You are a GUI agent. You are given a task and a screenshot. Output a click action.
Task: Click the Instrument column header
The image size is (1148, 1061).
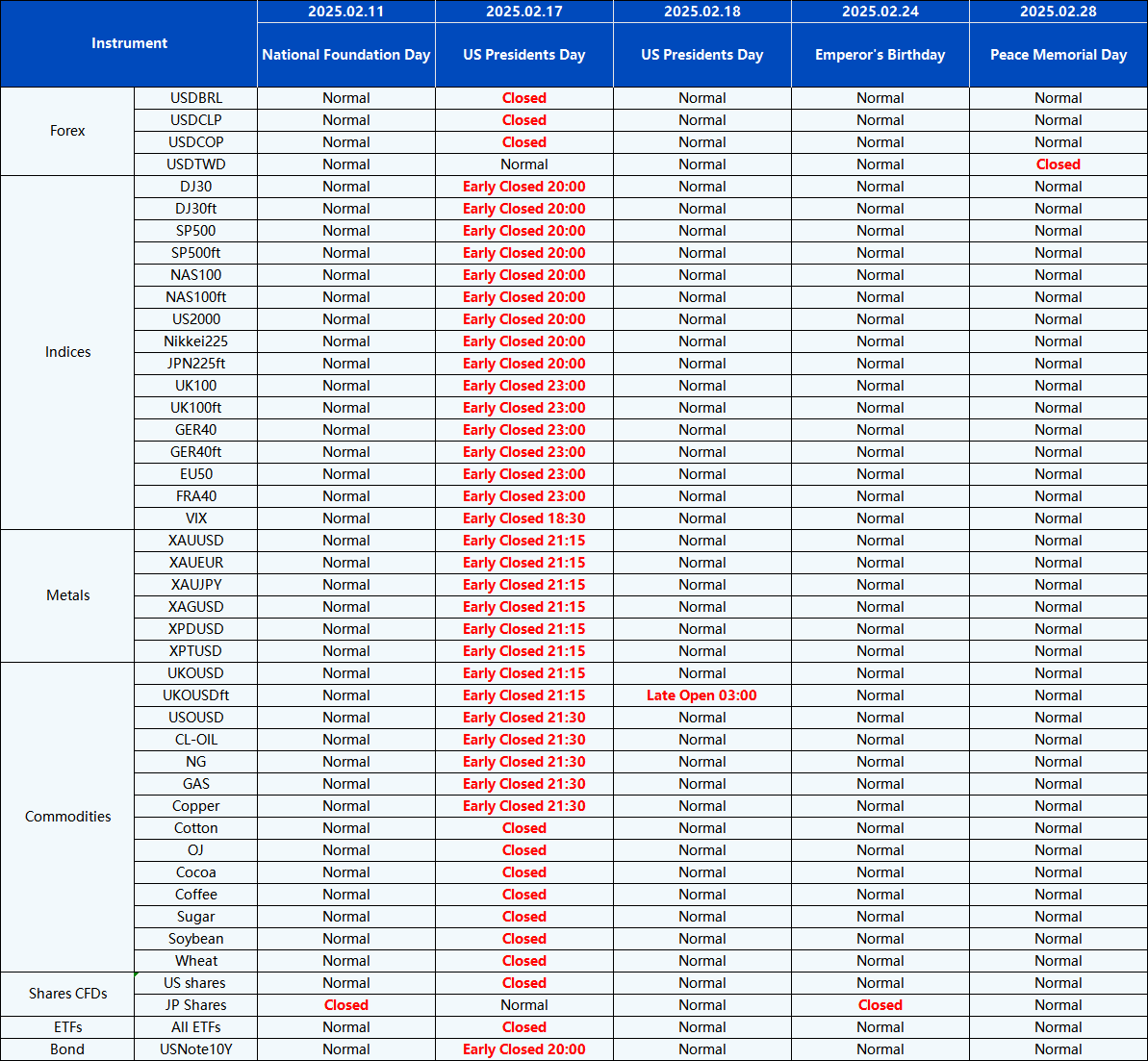129,43
